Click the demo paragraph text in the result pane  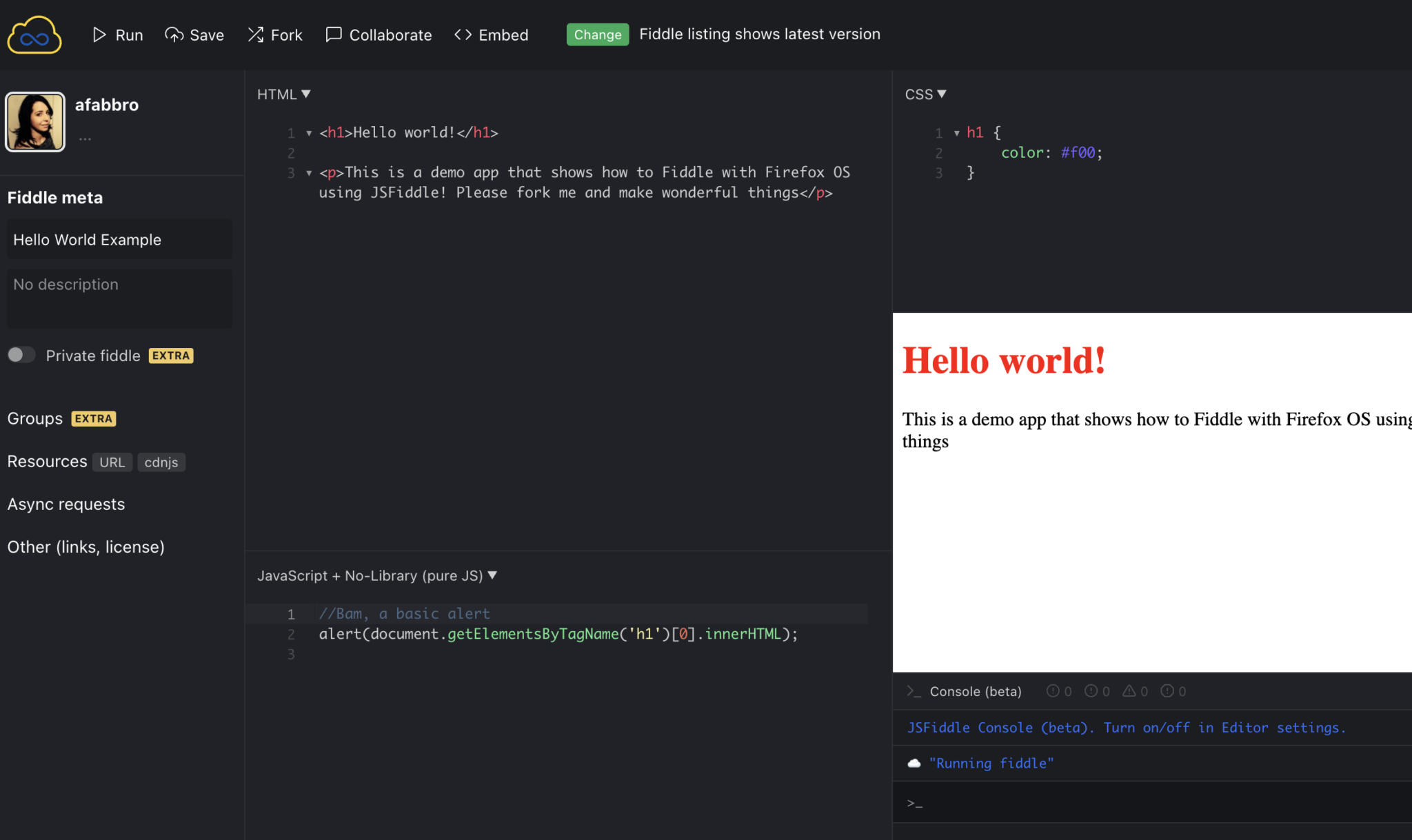(x=1157, y=430)
